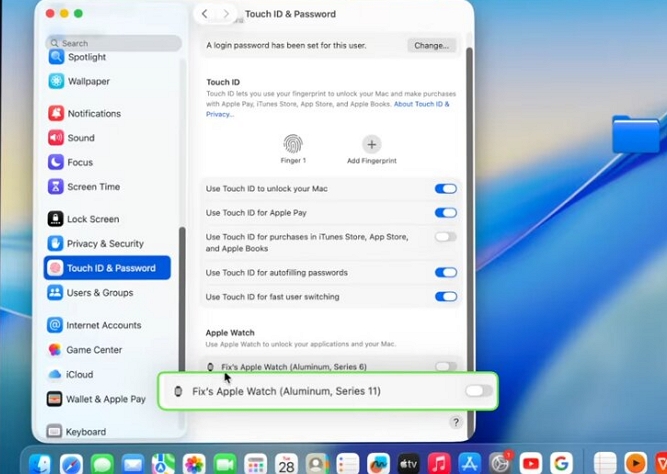Launch Apple TV from the Dock
Image resolution: width=667 pixels, height=474 pixels.
(x=408, y=464)
